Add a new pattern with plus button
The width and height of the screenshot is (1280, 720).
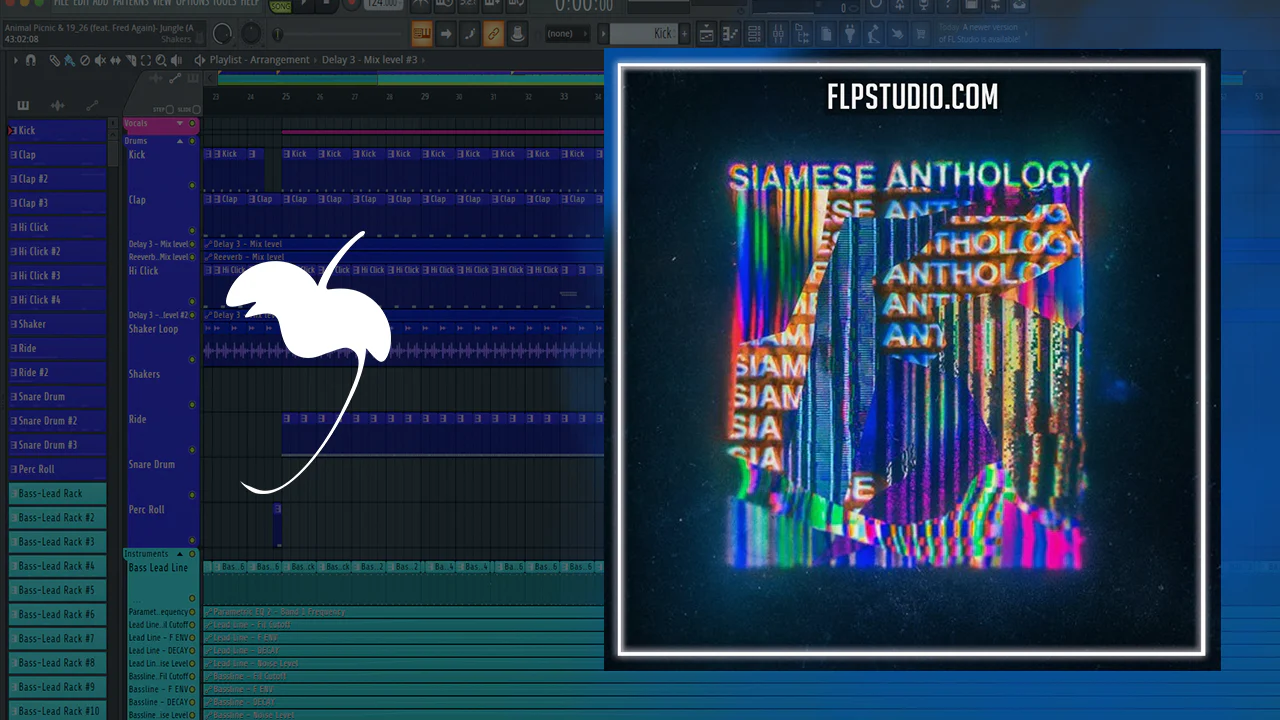(x=683, y=34)
